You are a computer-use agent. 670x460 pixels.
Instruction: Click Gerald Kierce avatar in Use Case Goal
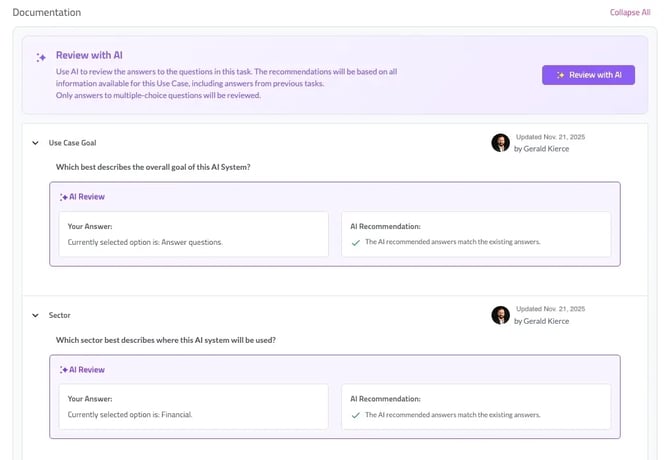point(500,143)
